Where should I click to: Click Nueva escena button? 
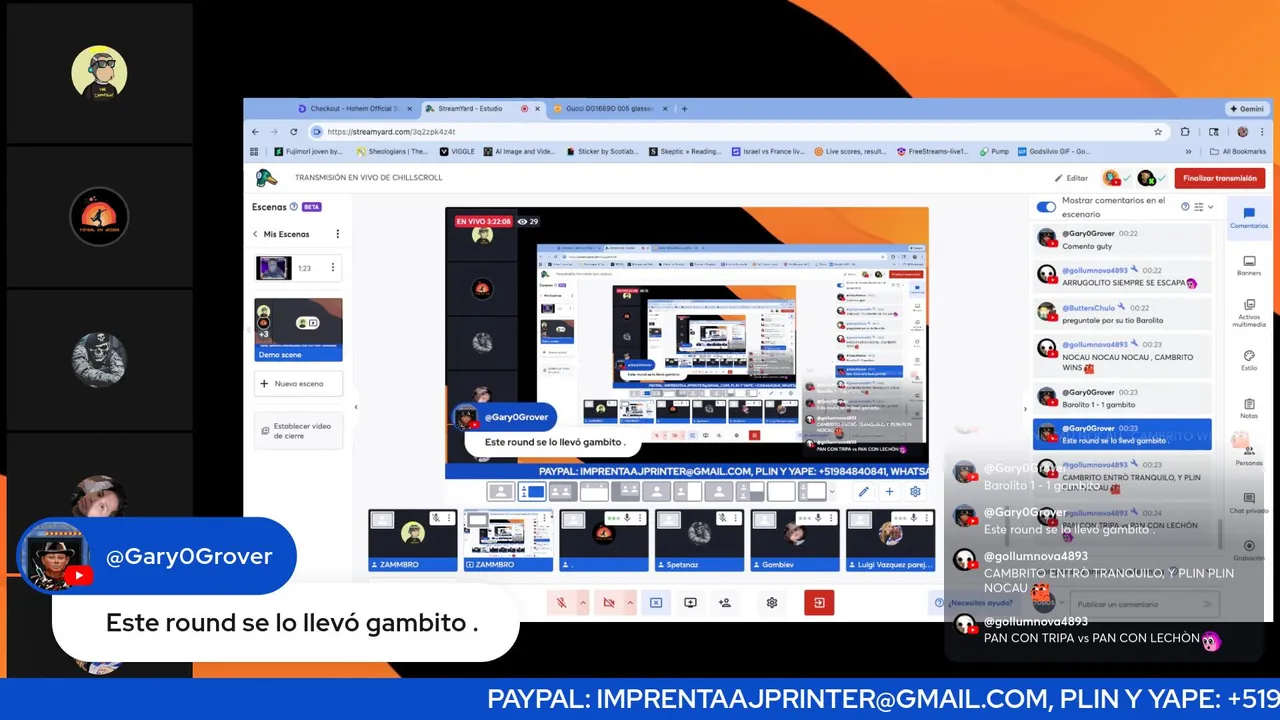(298, 383)
